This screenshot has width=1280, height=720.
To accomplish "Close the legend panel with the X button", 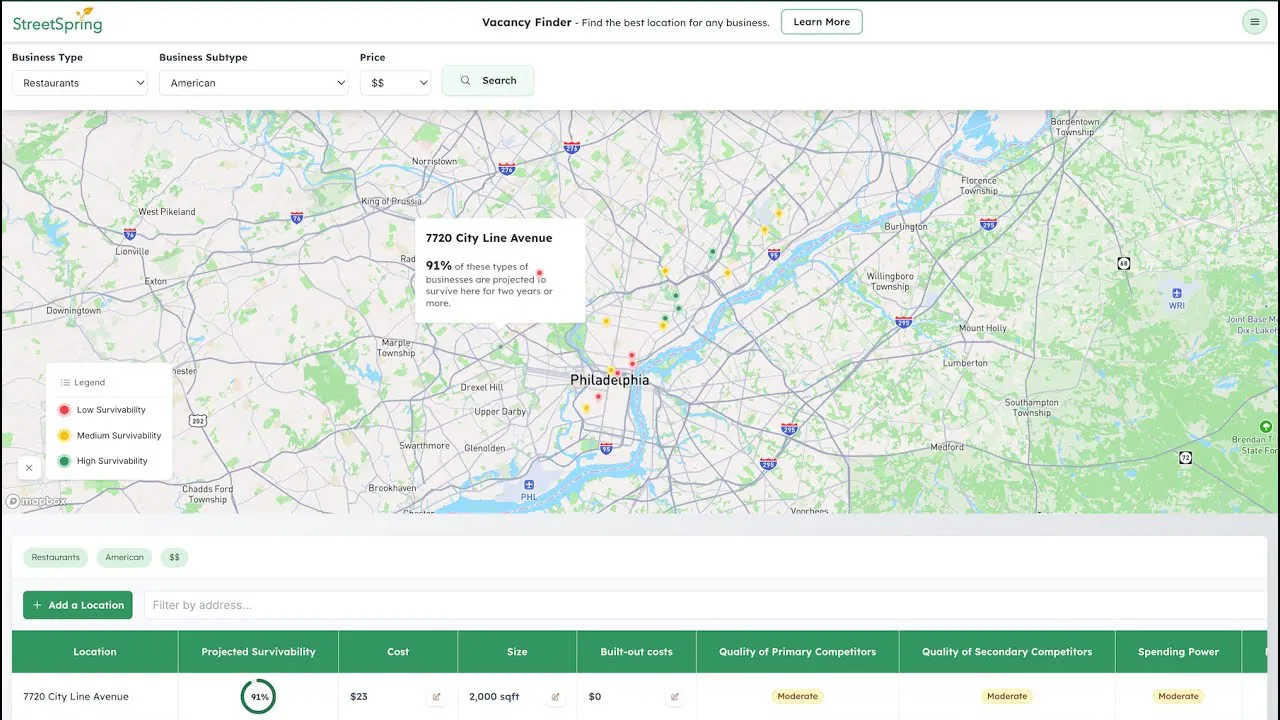I will [29, 467].
